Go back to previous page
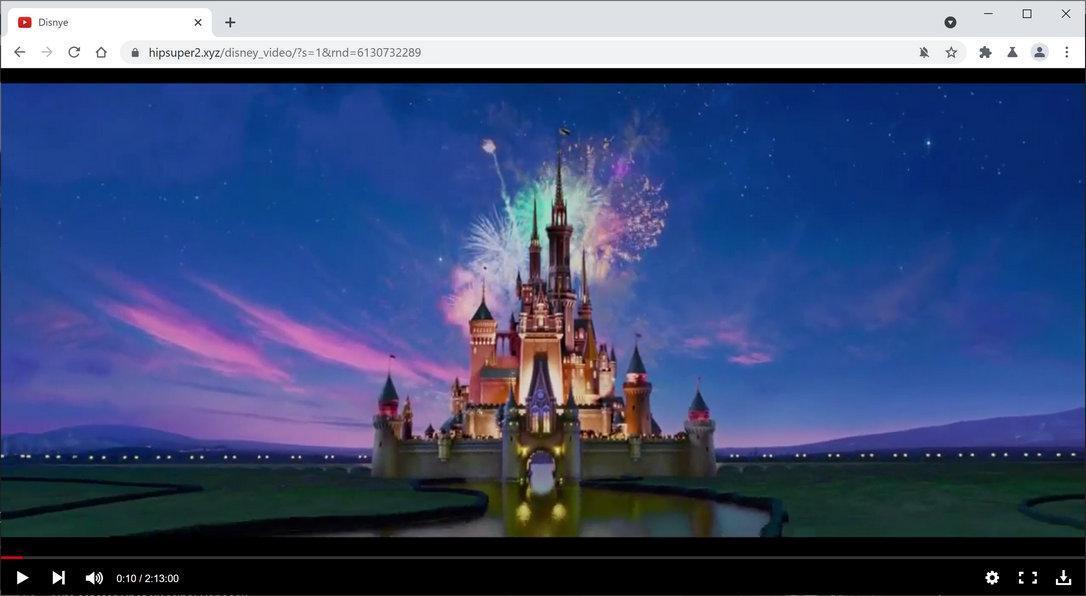 19,52
